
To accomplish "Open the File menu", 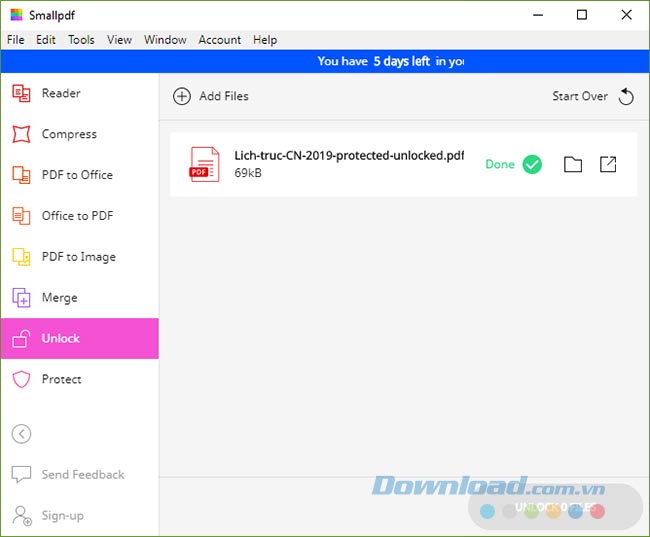I will click(16, 40).
